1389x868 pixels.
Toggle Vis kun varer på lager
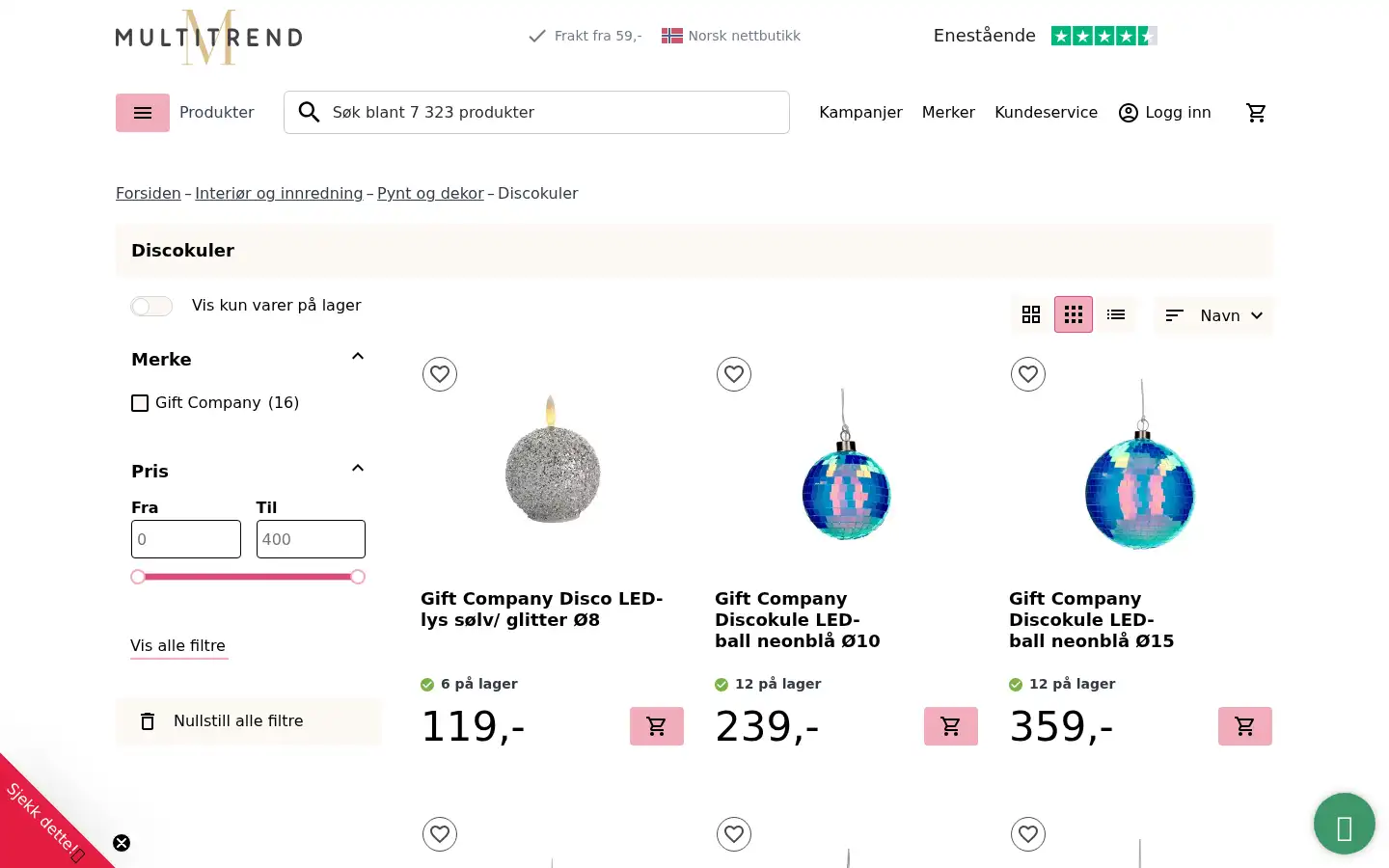point(151,306)
